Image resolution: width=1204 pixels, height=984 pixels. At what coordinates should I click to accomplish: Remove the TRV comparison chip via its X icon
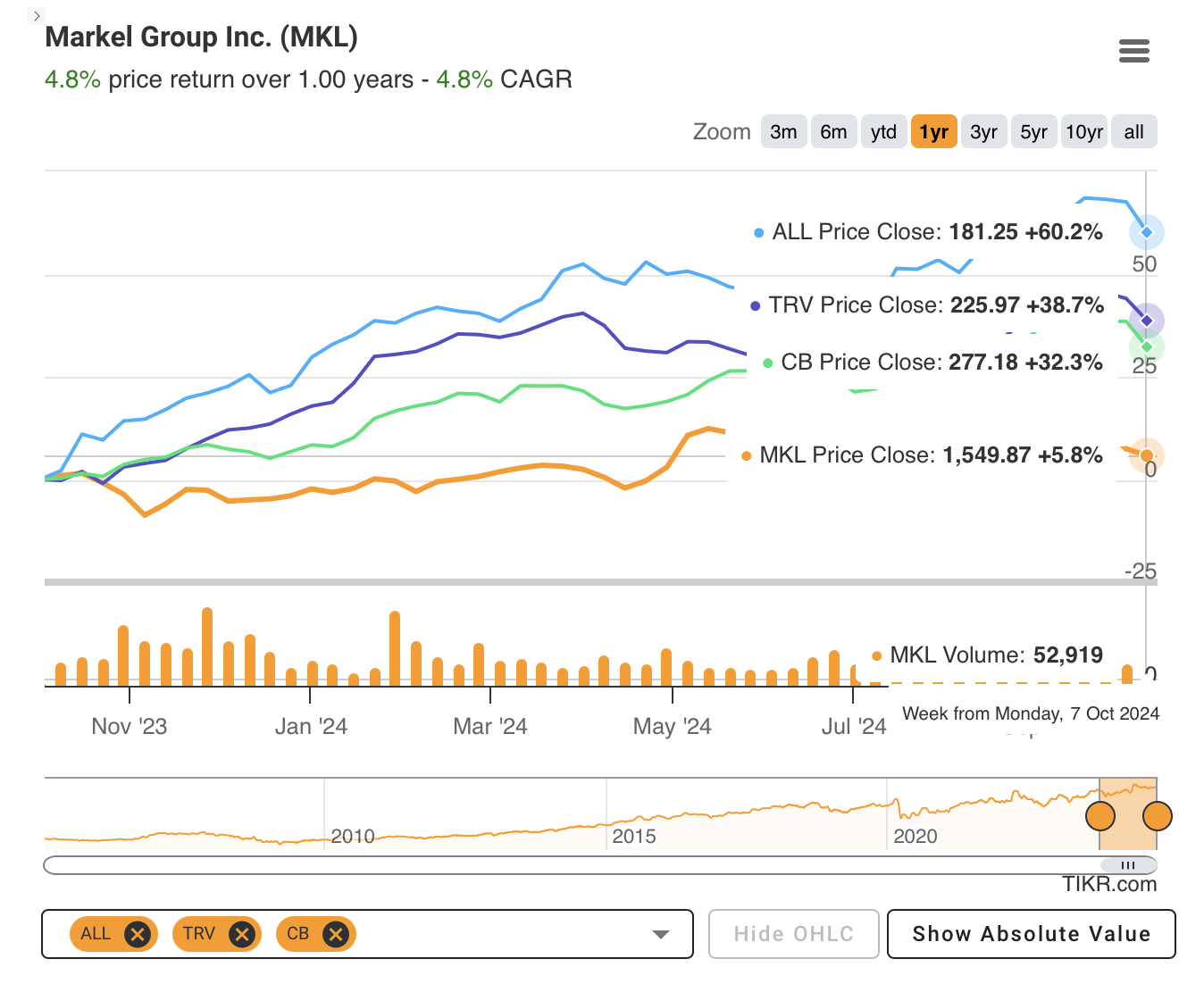click(240, 934)
